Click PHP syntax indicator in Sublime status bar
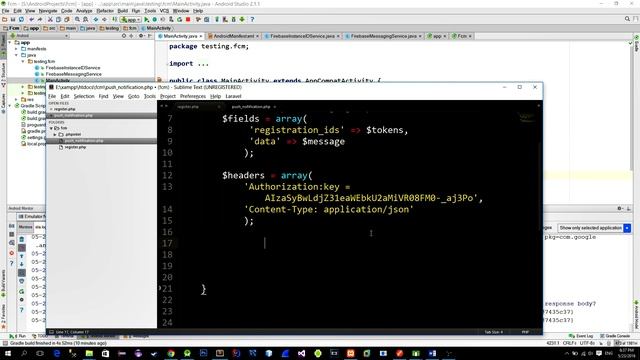640x360 pixels. (x=525, y=332)
